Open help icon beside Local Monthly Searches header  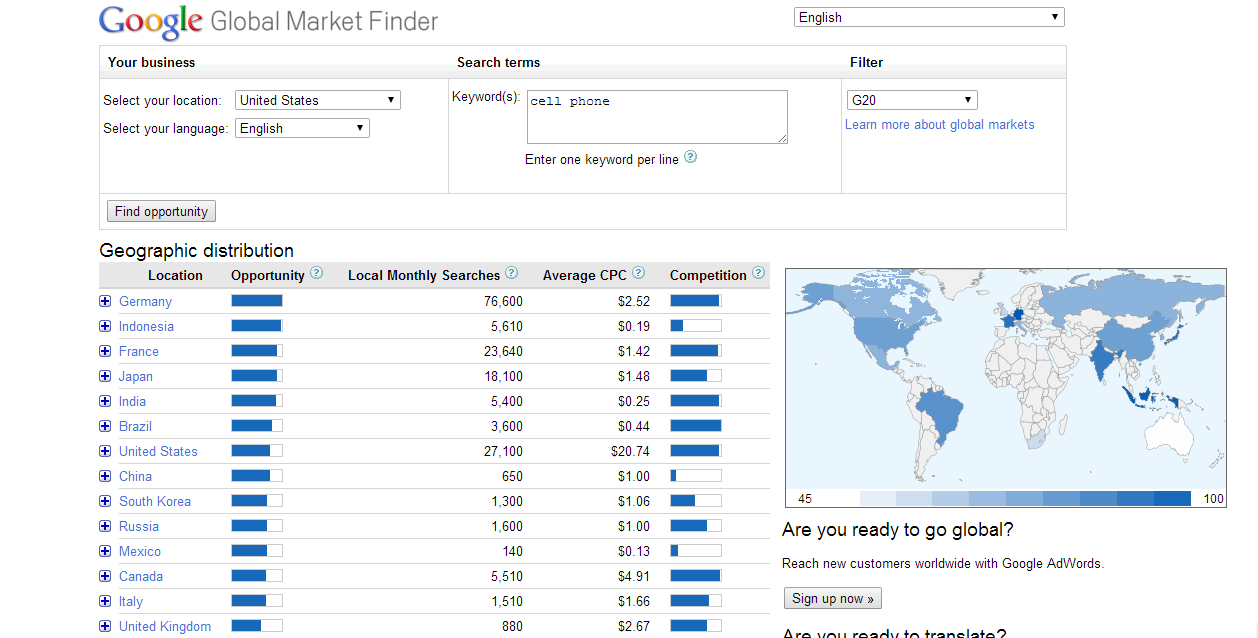tap(512, 273)
